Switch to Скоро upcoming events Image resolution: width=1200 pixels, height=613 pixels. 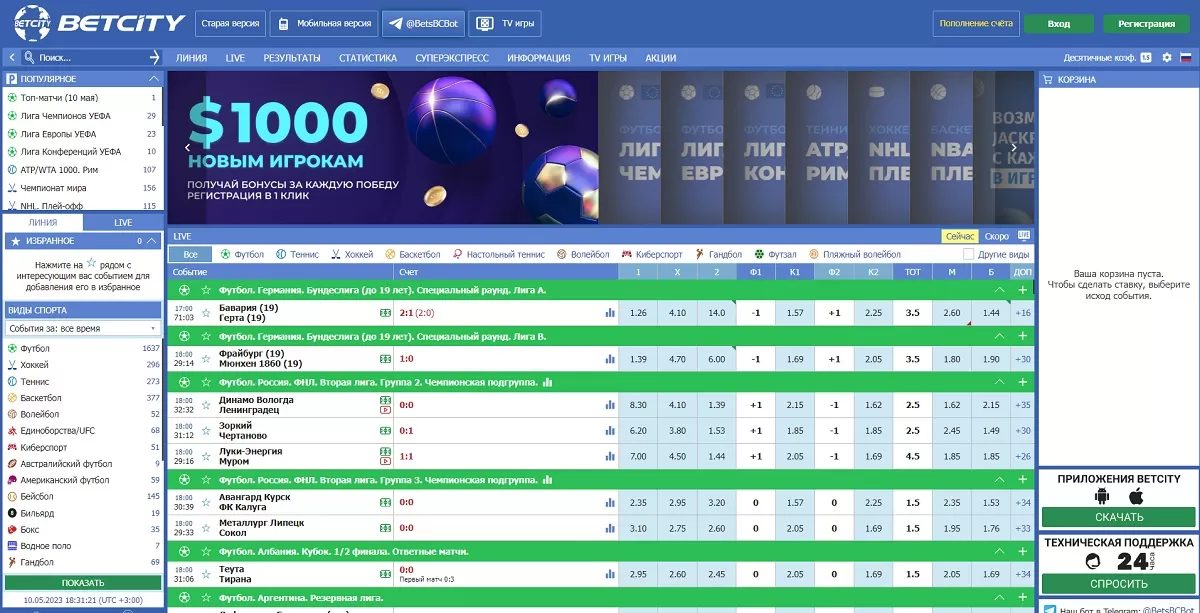[996, 236]
